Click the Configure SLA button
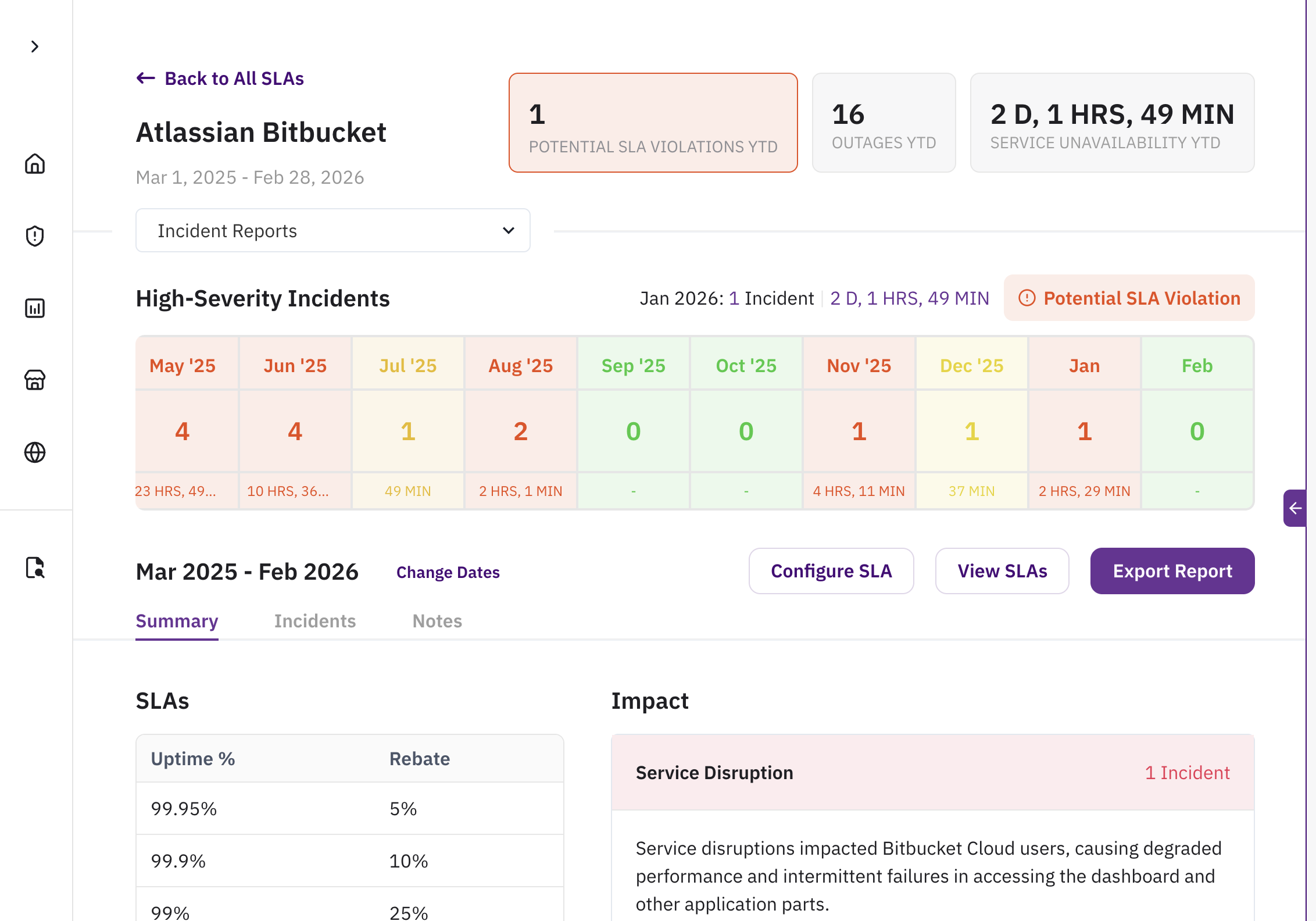 point(831,571)
